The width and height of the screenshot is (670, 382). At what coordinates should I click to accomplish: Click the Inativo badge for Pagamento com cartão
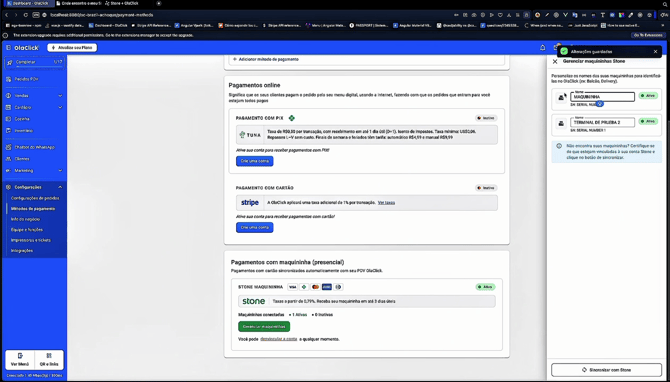point(486,188)
